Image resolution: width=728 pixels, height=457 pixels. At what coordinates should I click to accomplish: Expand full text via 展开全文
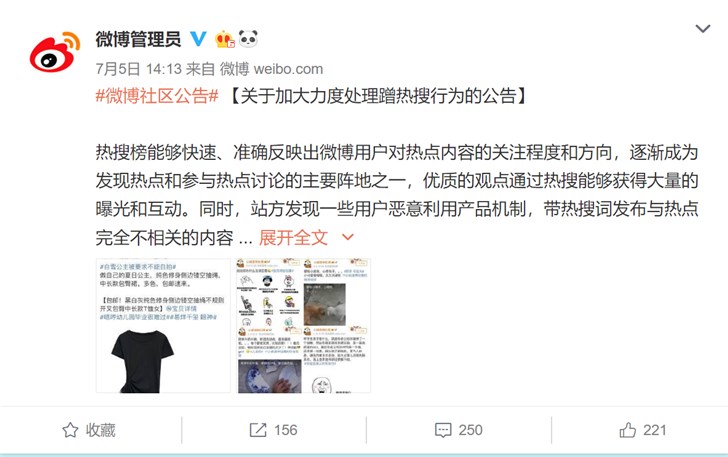click(x=293, y=238)
